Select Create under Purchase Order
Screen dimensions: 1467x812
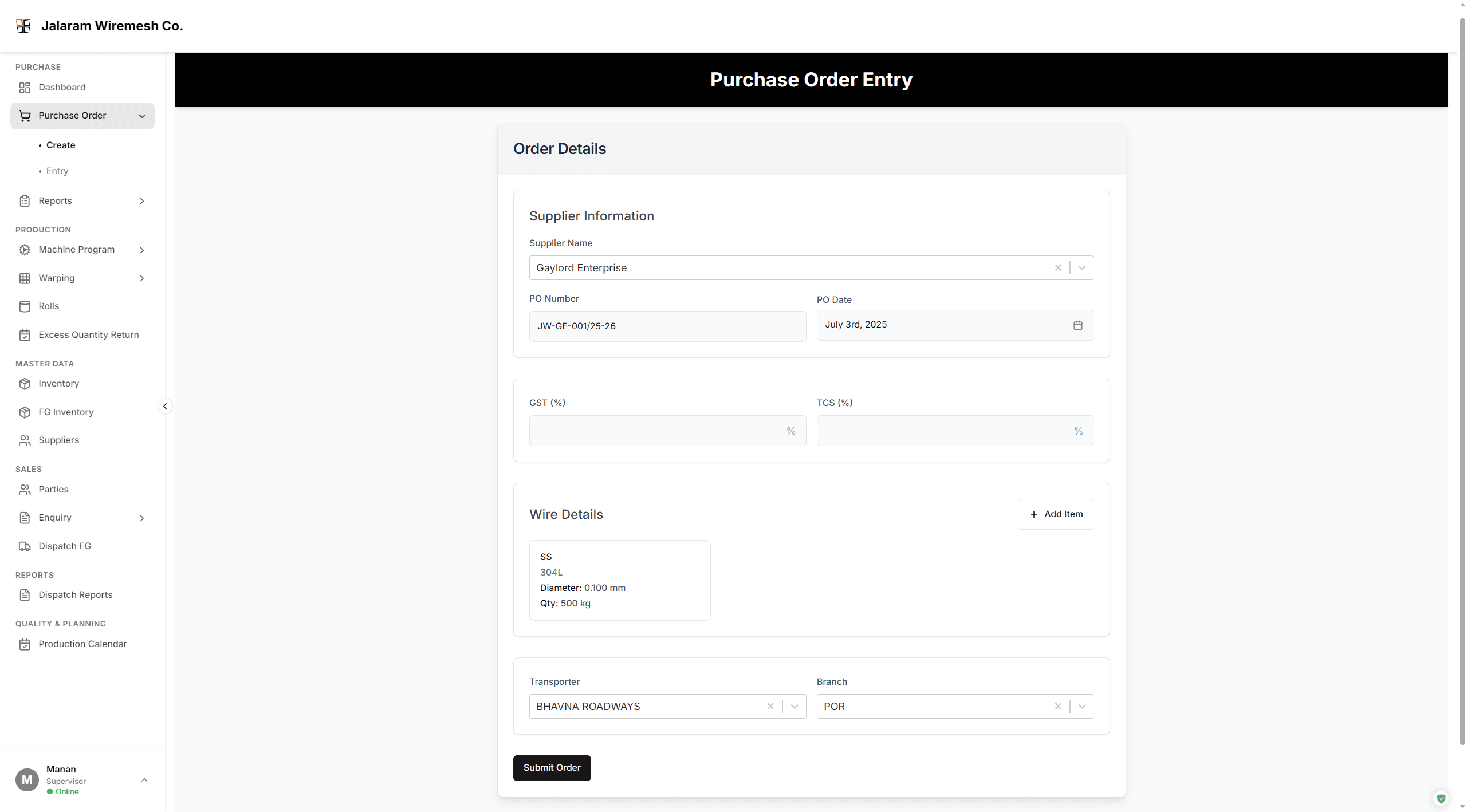[60, 145]
